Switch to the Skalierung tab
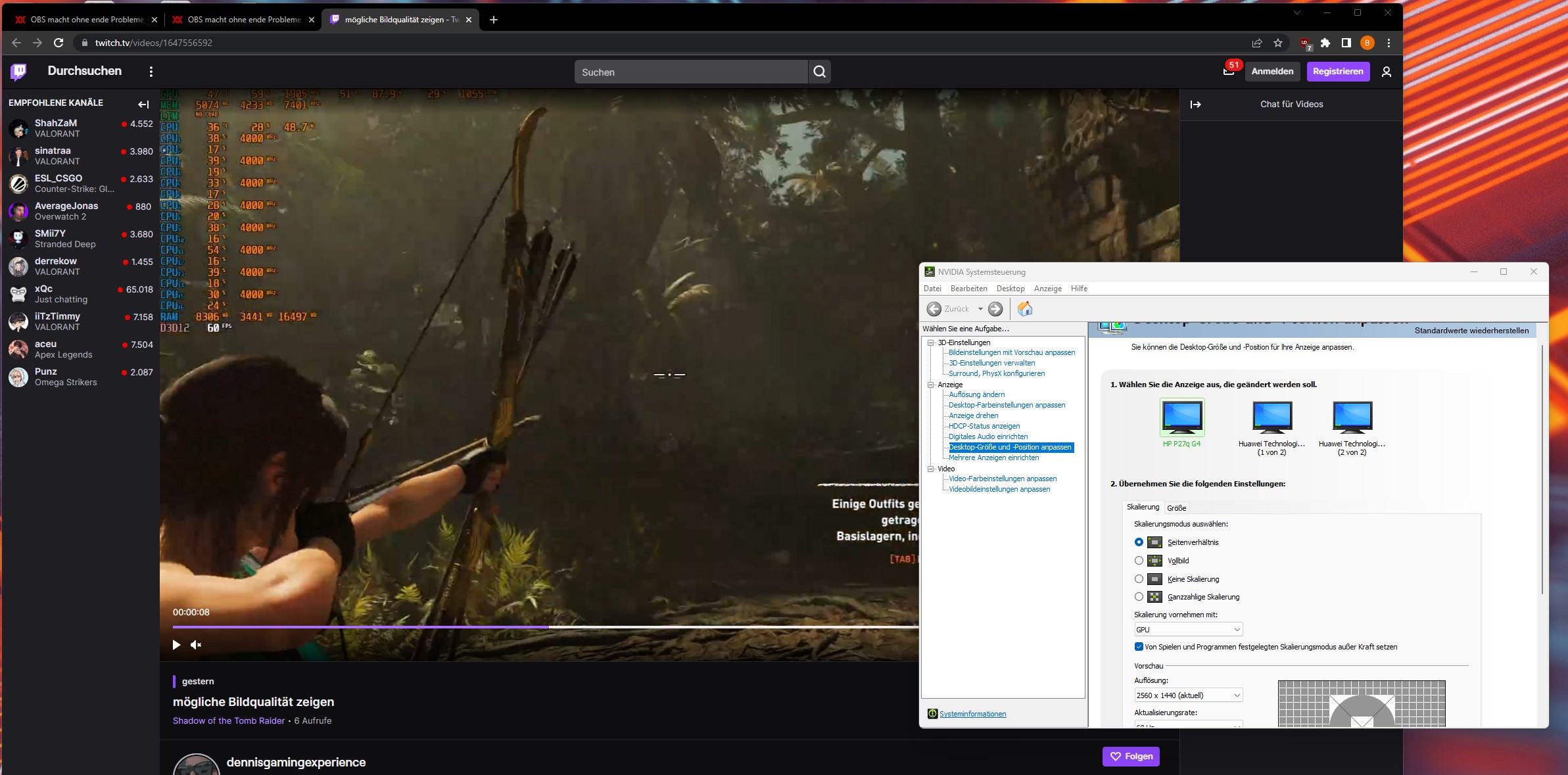 click(x=1143, y=507)
